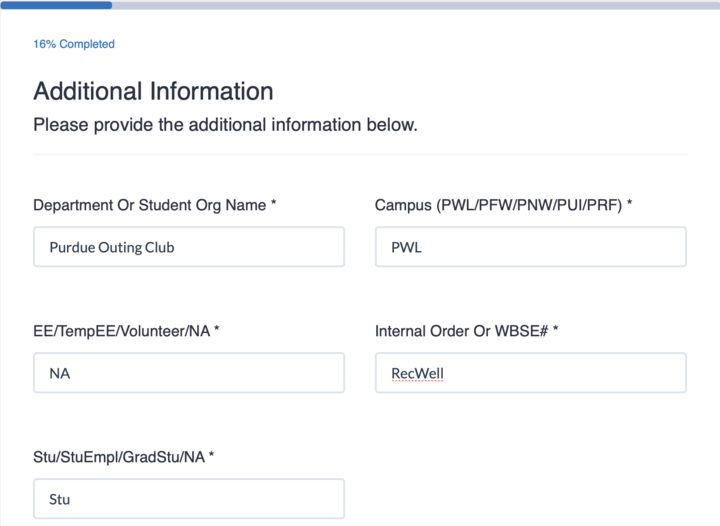Click the asterisk after Stu/StuEmpl/GradStu/NA label
The width and height of the screenshot is (720, 526).
coord(212,457)
